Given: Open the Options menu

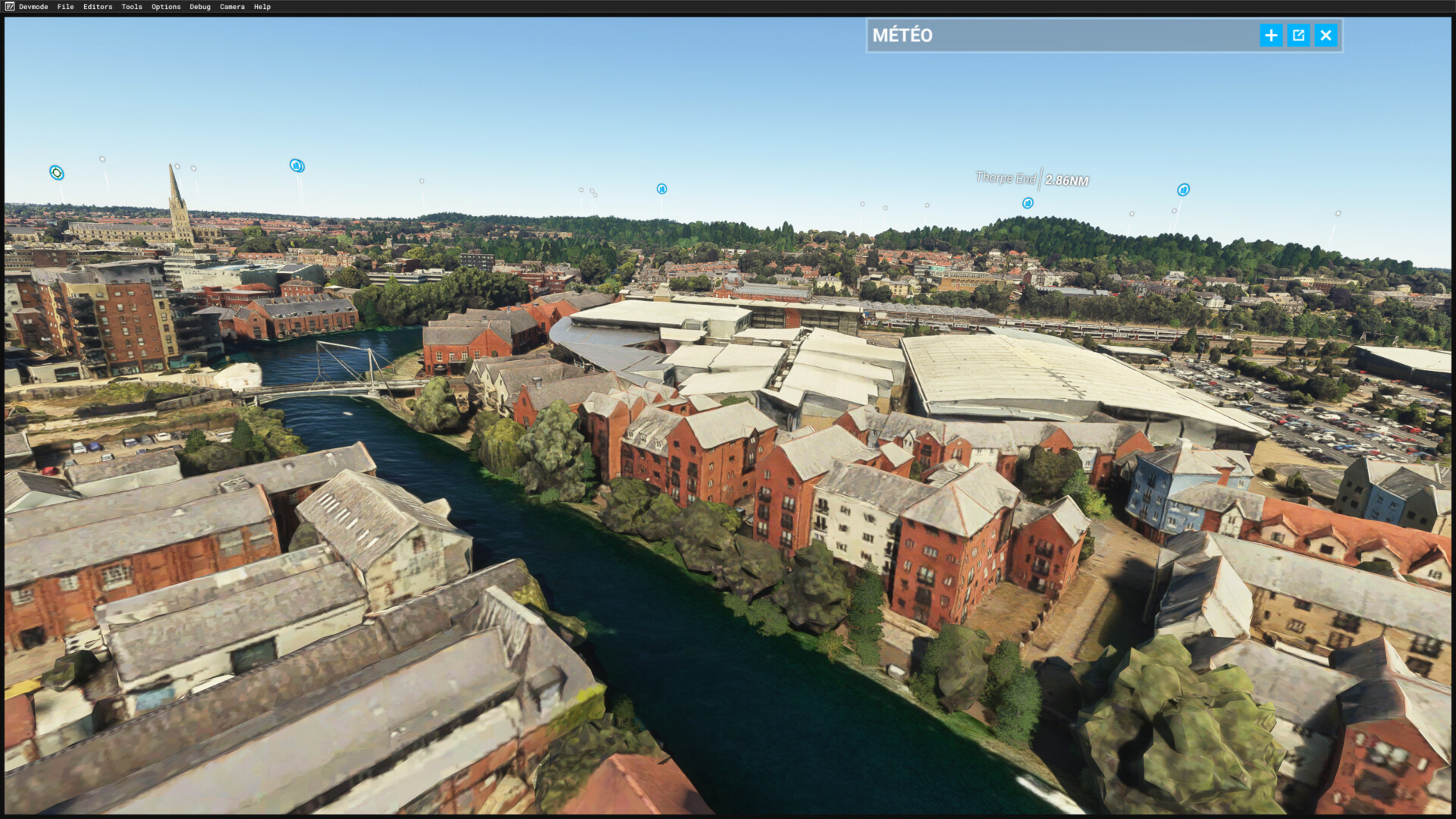Looking at the screenshot, I should (x=166, y=7).
